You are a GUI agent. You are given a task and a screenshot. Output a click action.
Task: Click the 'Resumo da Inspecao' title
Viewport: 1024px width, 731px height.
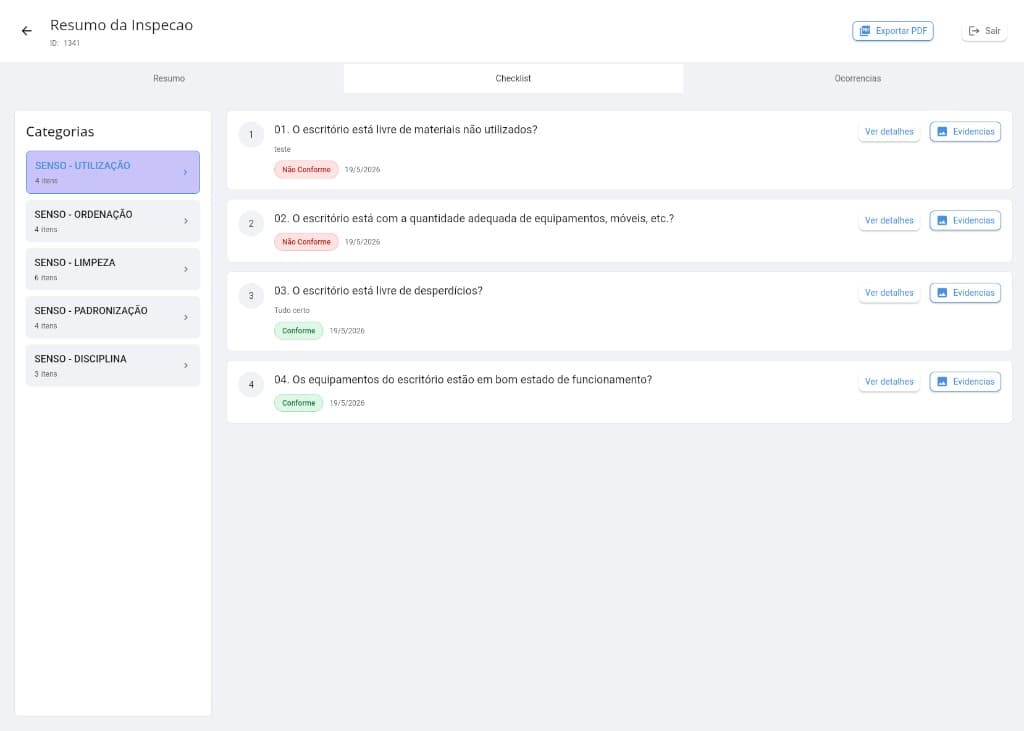121,25
